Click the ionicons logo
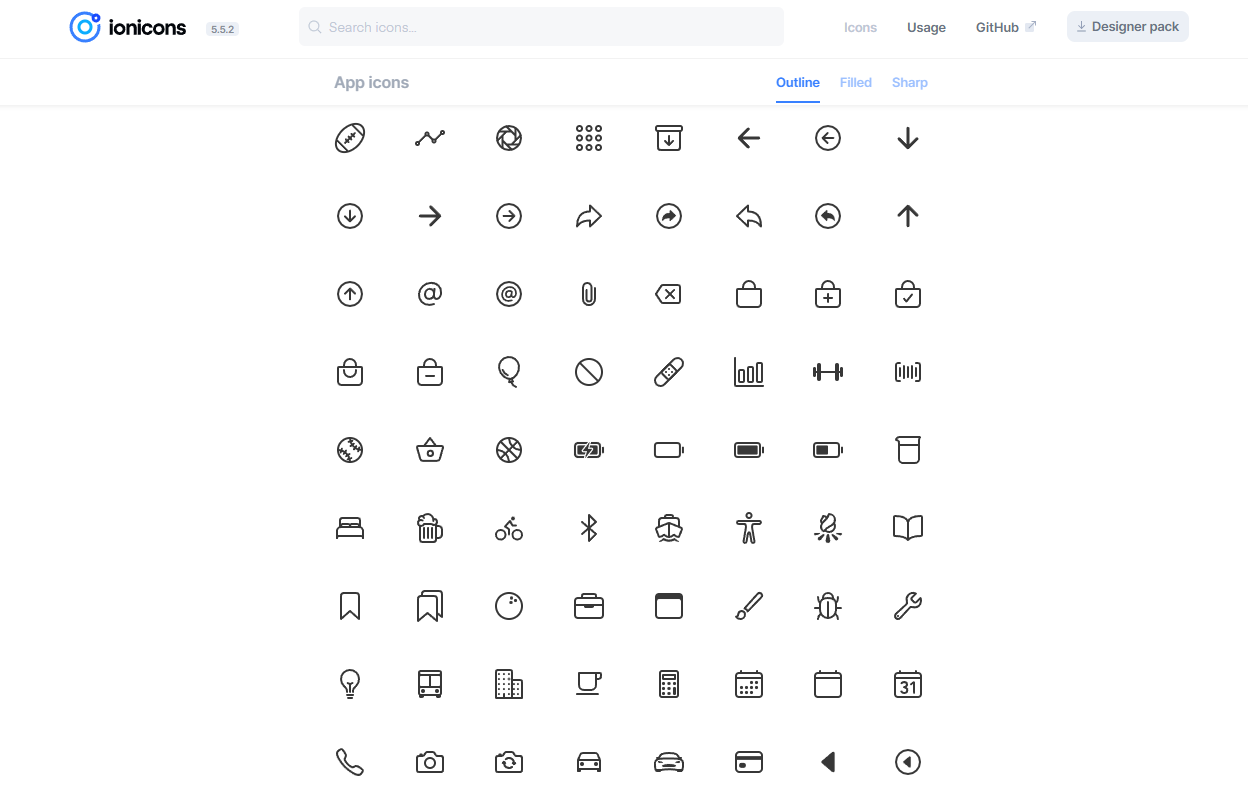Image resolution: width=1248 pixels, height=806 pixels. tap(128, 27)
